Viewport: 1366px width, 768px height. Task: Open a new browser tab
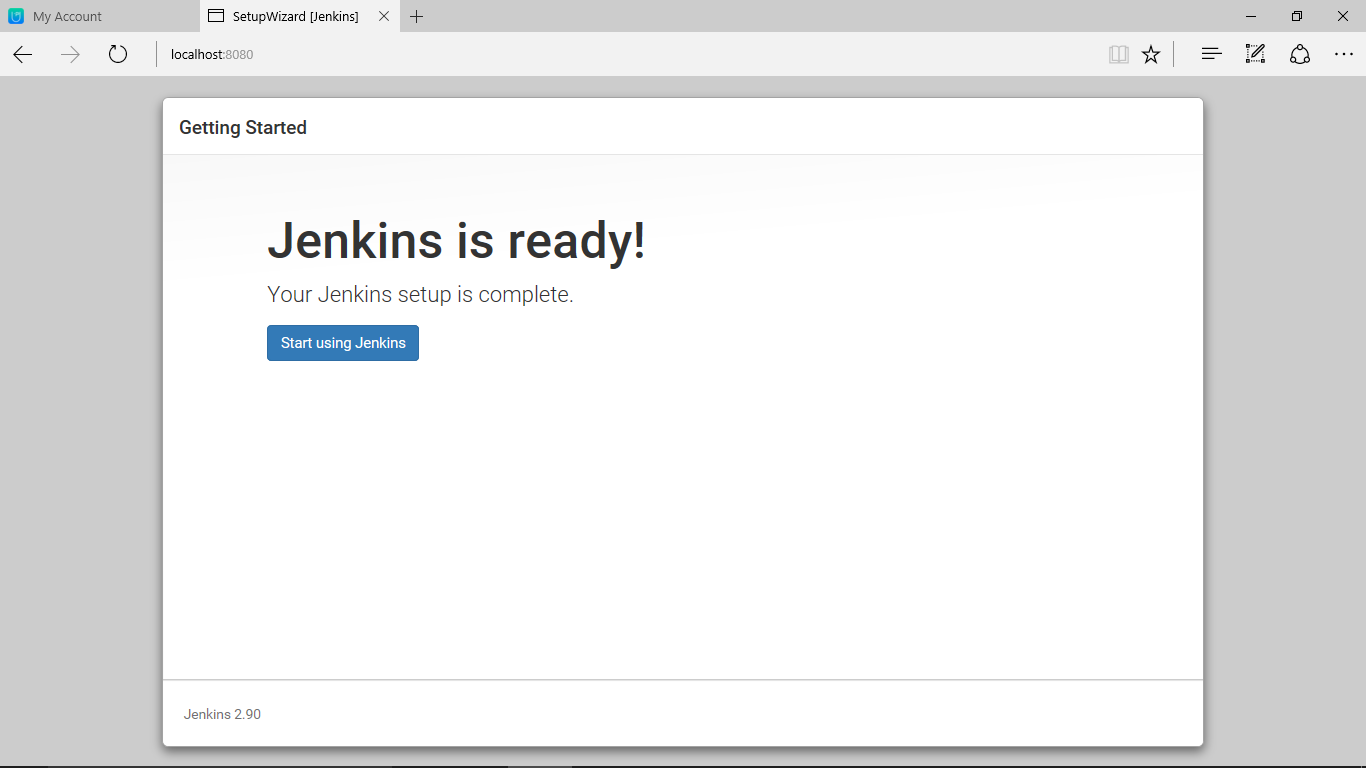click(x=417, y=16)
